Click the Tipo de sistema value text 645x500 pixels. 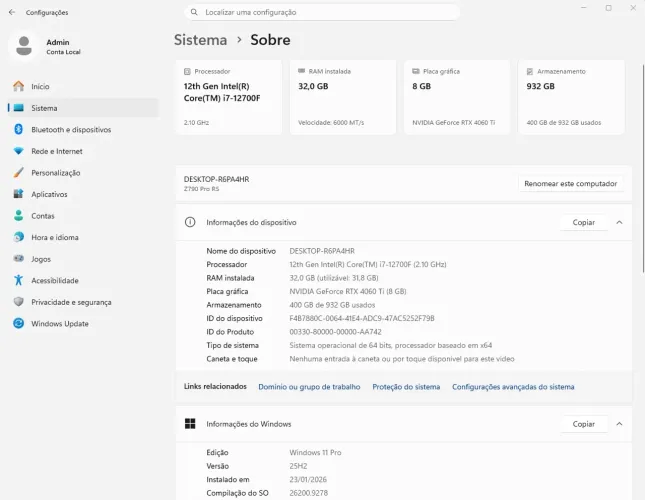390,345
